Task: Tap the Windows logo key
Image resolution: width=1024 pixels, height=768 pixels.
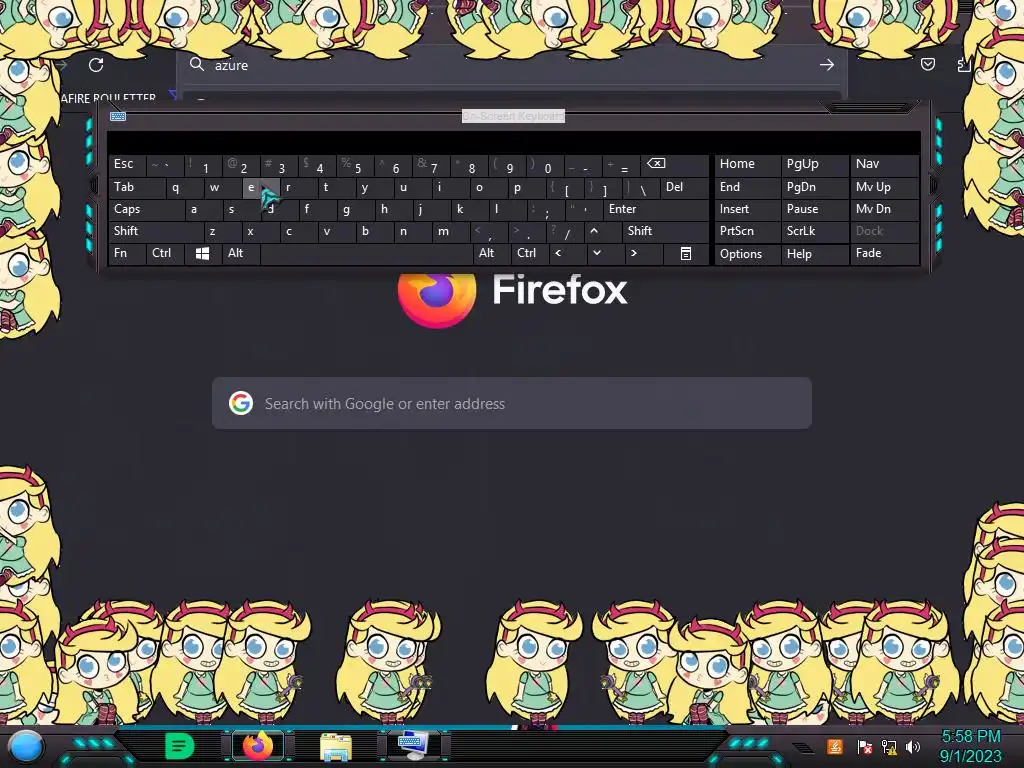Action: click(x=202, y=253)
